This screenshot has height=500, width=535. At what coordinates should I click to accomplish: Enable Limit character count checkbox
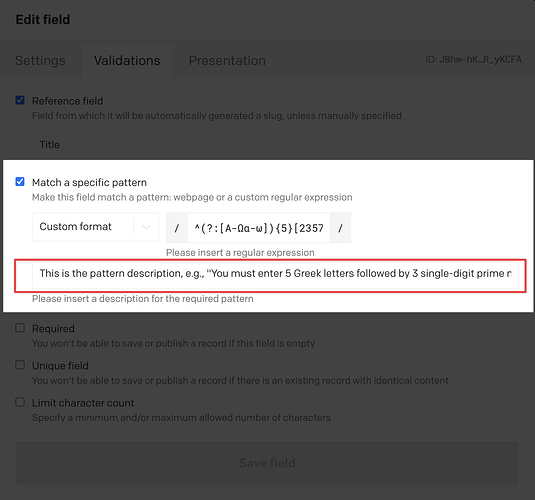click(x=20, y=402)
